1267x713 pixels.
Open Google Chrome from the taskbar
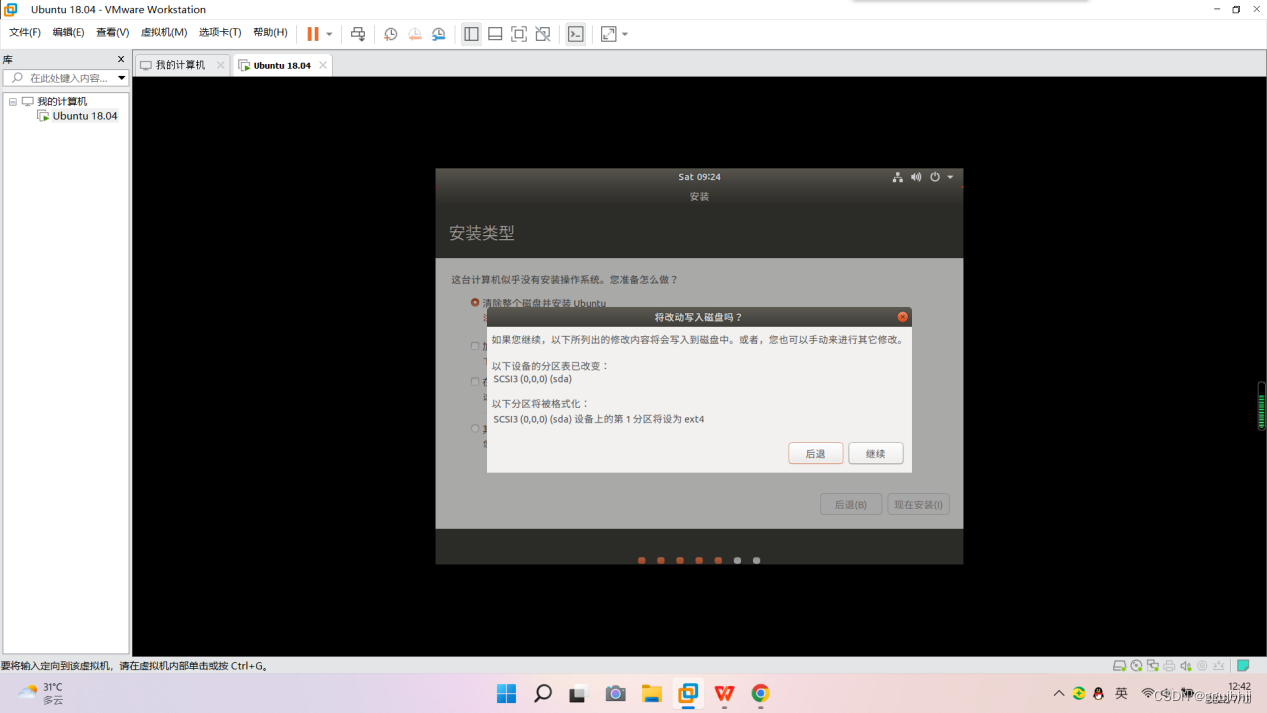760,693
